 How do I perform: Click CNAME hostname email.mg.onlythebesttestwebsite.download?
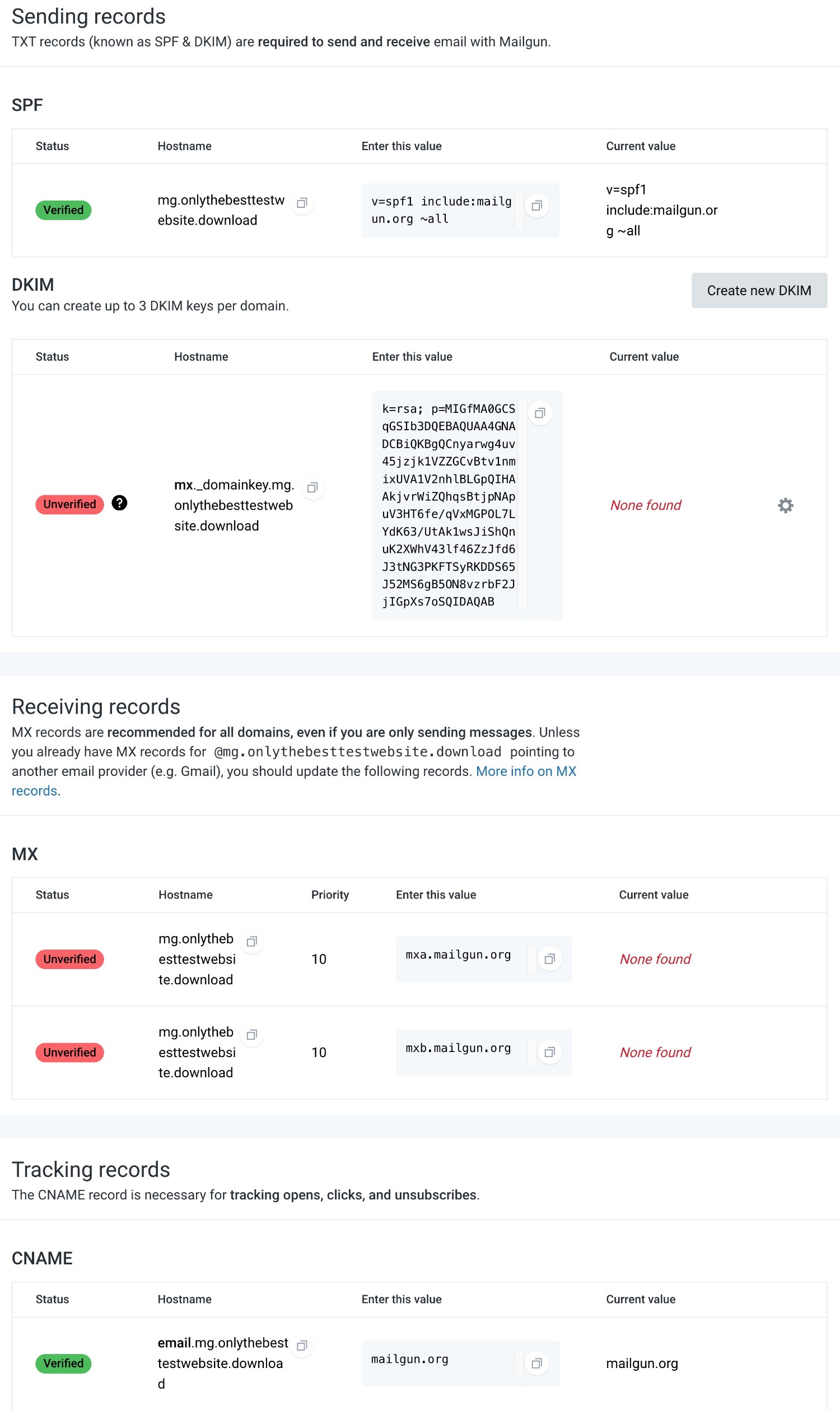coord(222,1363)
